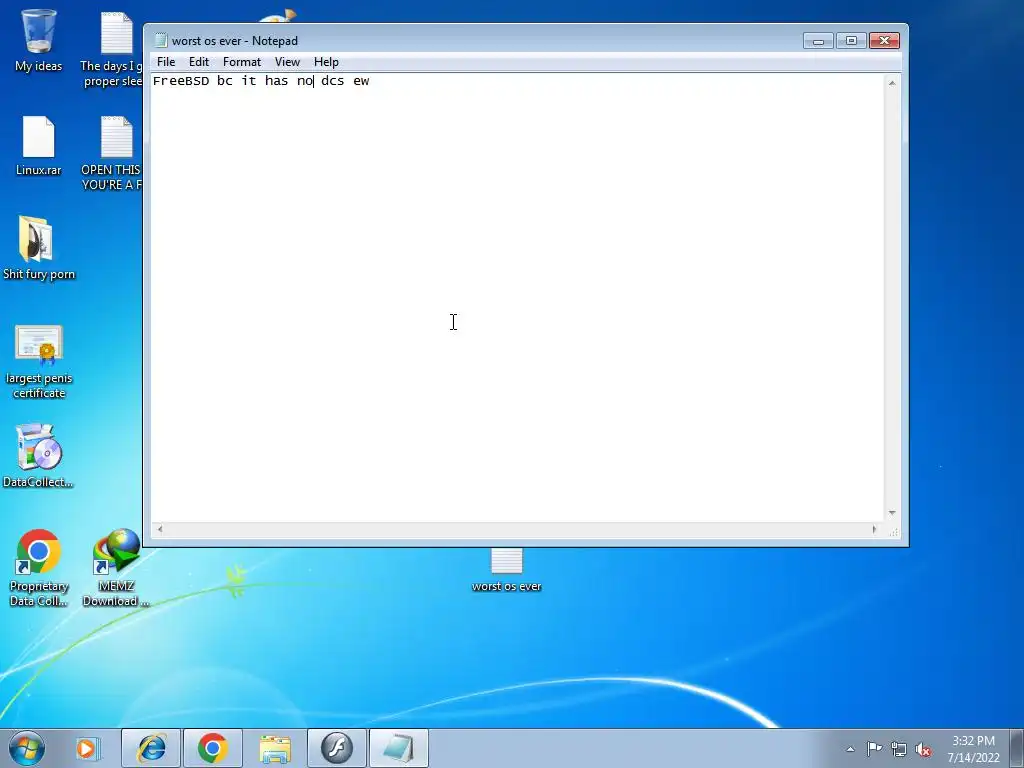Click the Notepad title bar icon
The height and width of the screenshot is (768, 1024).
coord(161,40)
